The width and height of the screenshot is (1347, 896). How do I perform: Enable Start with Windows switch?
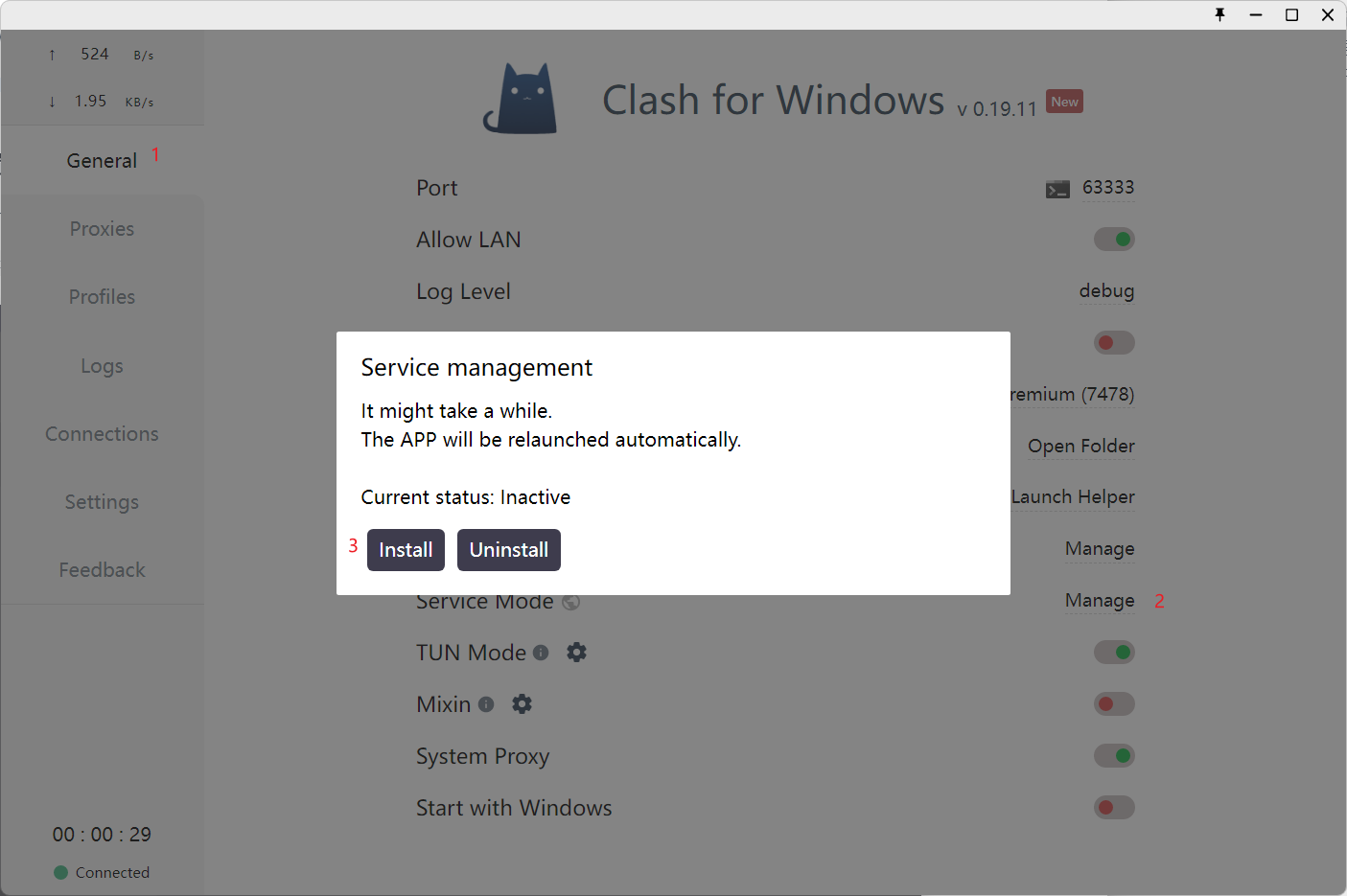(x=1114, y=808)
